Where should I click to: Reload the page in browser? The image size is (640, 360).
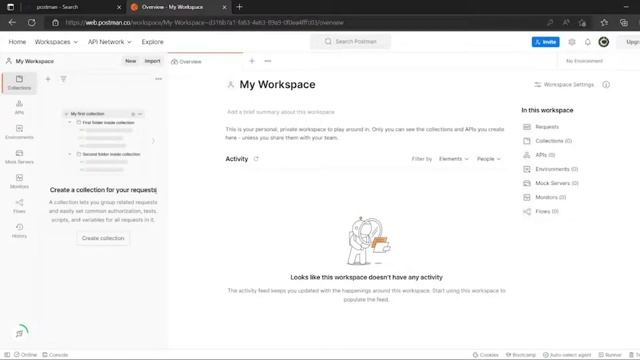31,22
